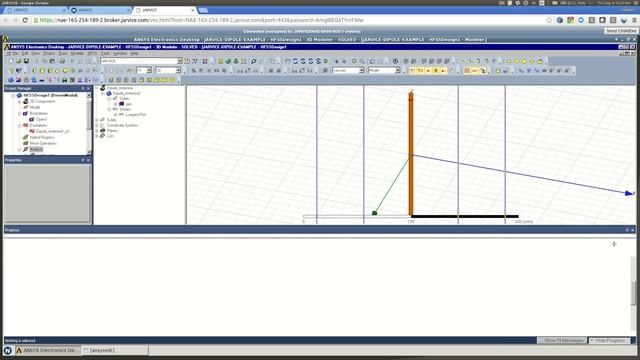Screen dimensions: 640x360
Task: Click the yellow cone primitive icon
Action: pyautogui.click(x=57, y=71)
